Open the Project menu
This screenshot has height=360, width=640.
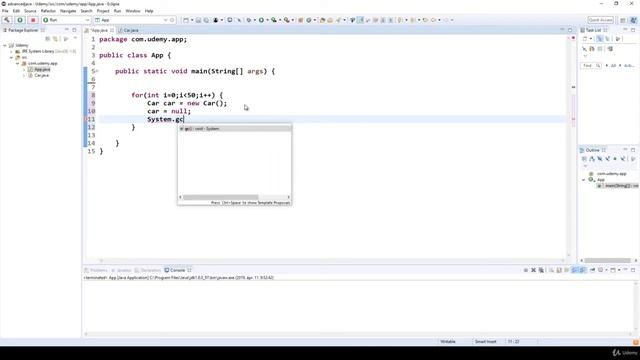(x=103, y=11)
